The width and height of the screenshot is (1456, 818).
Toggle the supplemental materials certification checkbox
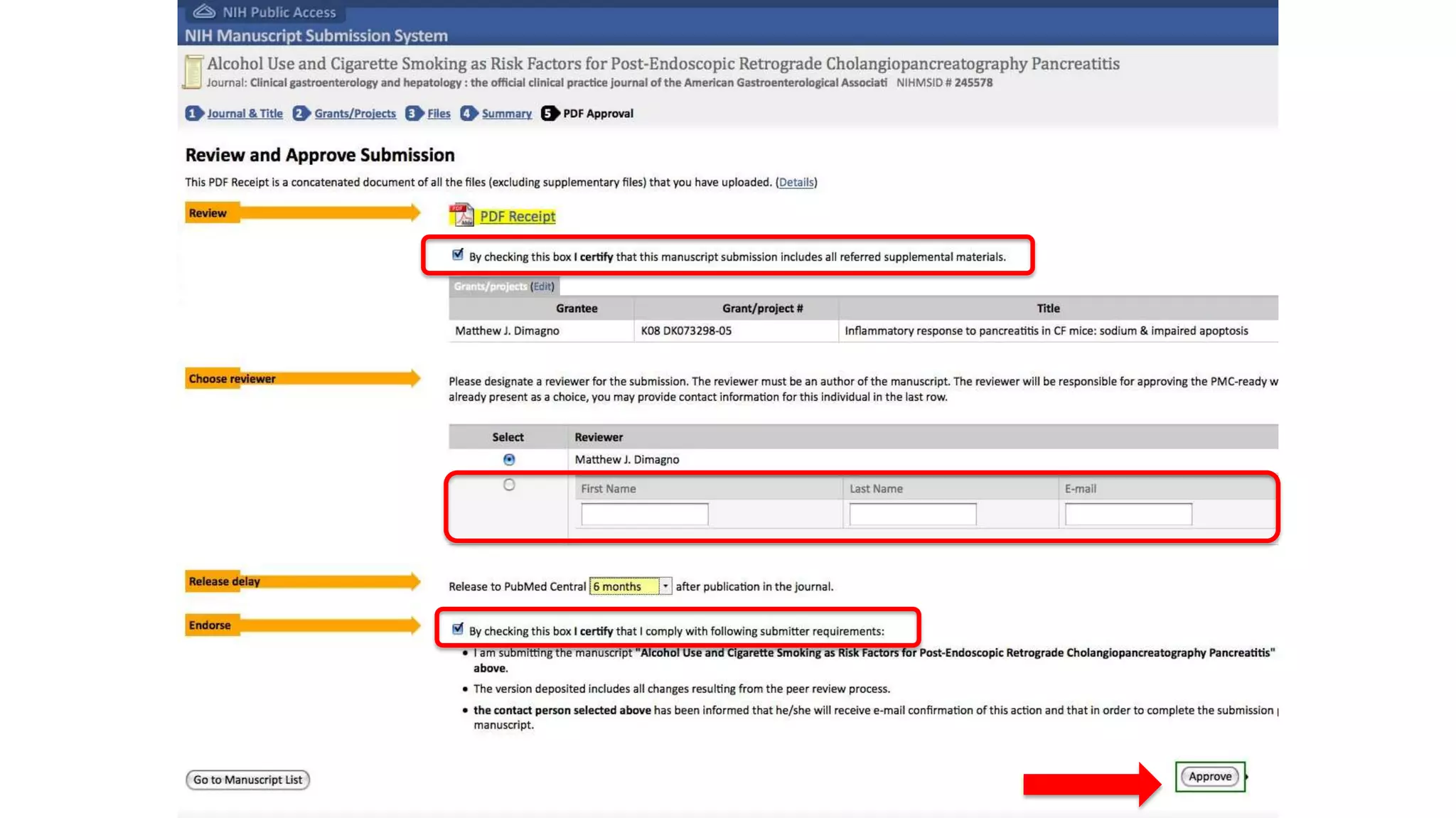tap(458, 255)
